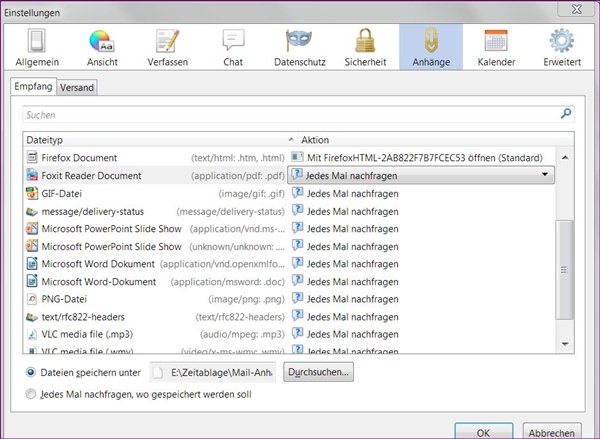The width and height of the screenshot is (600, 439).
Task: Click the file type list scrollbar
Action: [565, 250]
